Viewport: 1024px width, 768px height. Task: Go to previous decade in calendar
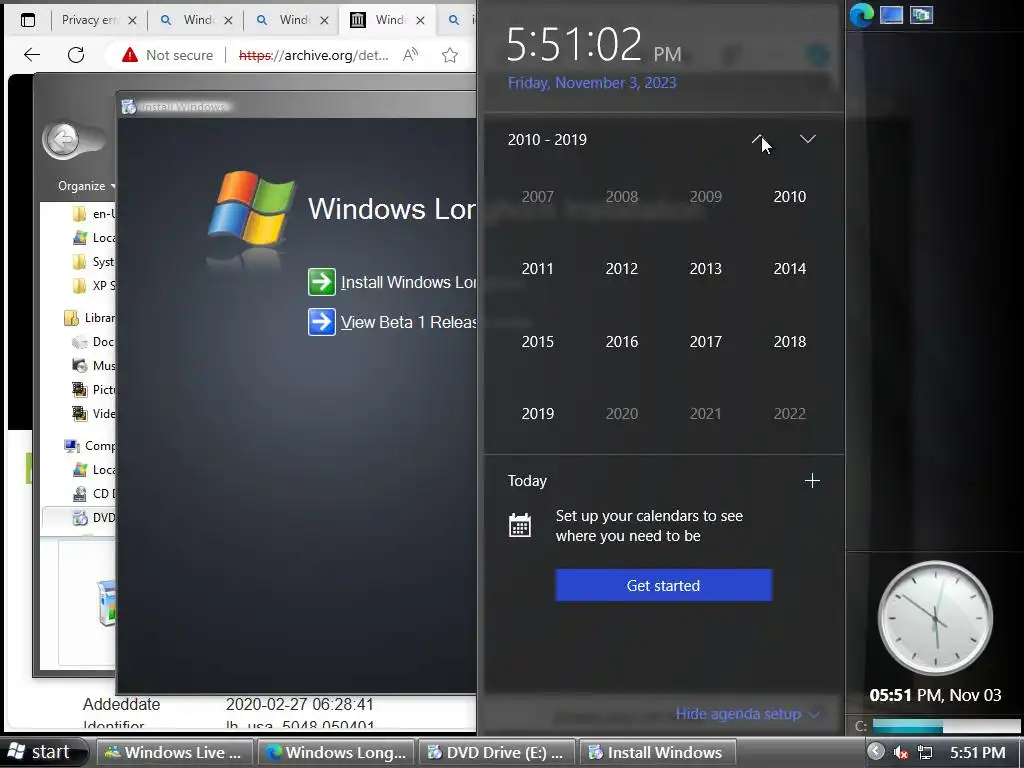(757, 139)
